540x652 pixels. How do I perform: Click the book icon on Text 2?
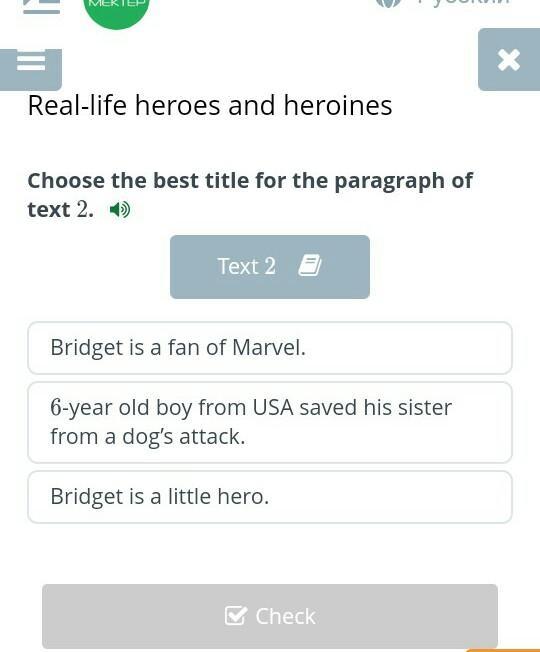[310, 265]
